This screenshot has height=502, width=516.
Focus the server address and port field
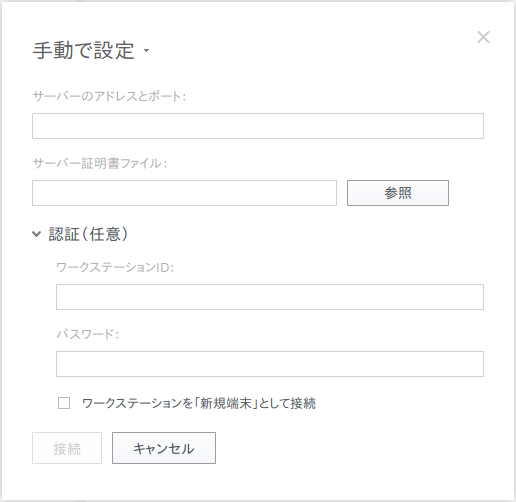[258, 126]
